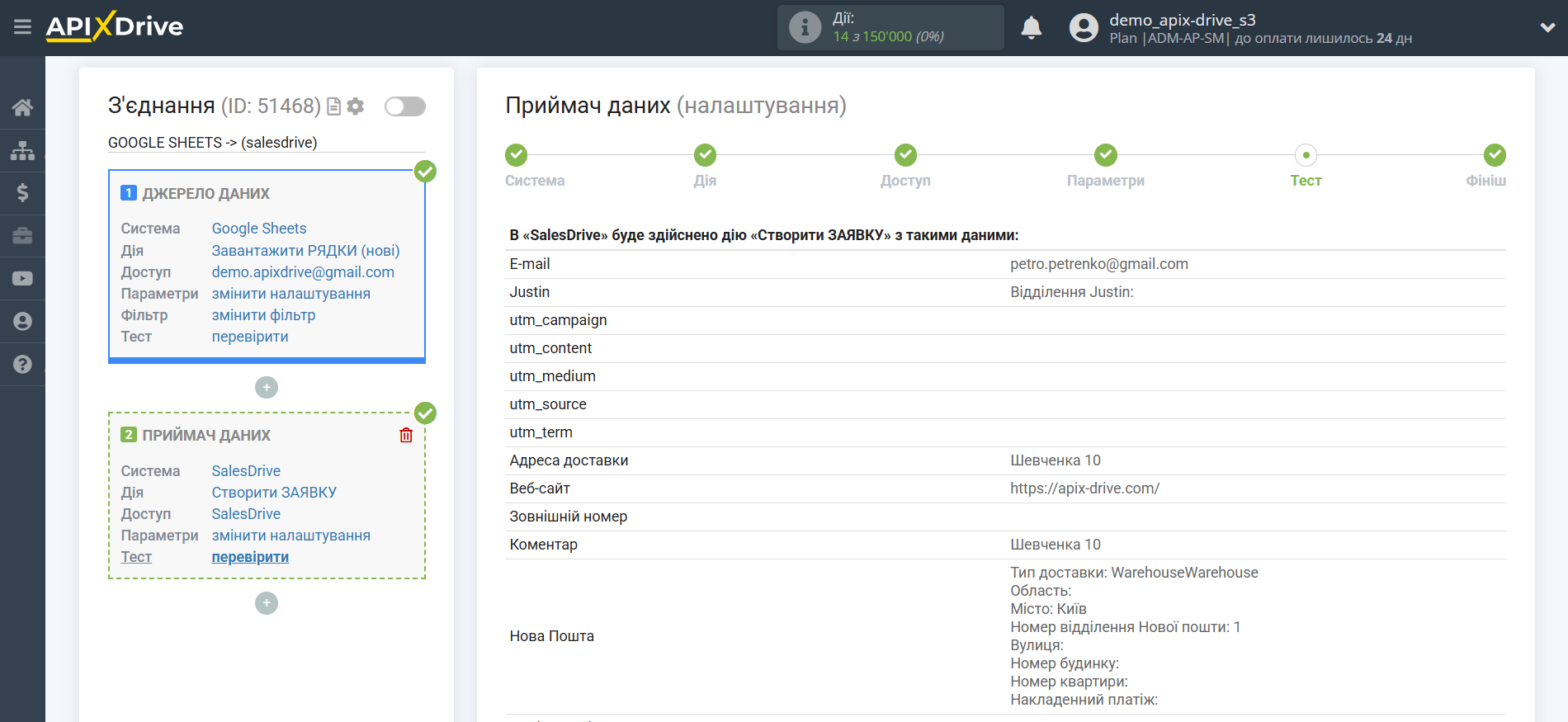Open video tutorials YouTube icon
The image size is (1568, 722).
coord(22,279)
